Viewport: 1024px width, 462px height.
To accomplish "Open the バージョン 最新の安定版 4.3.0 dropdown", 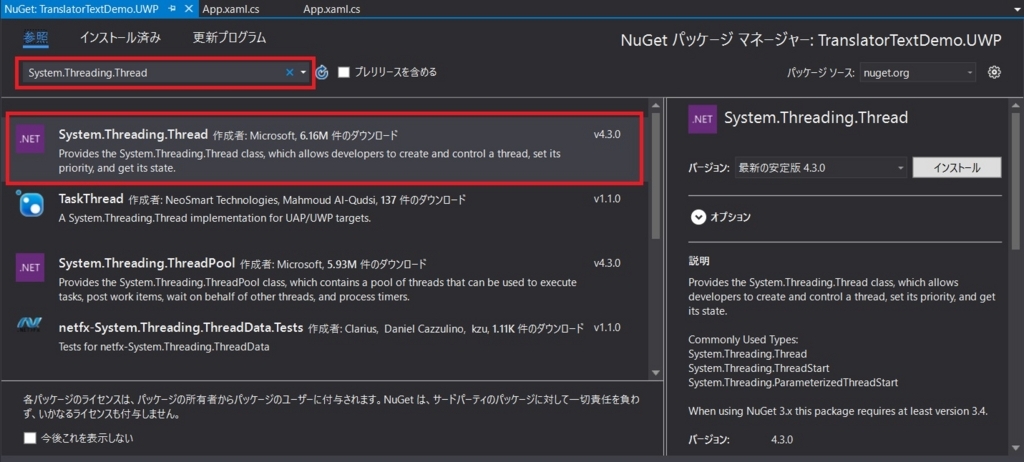I will coord(820,168).
